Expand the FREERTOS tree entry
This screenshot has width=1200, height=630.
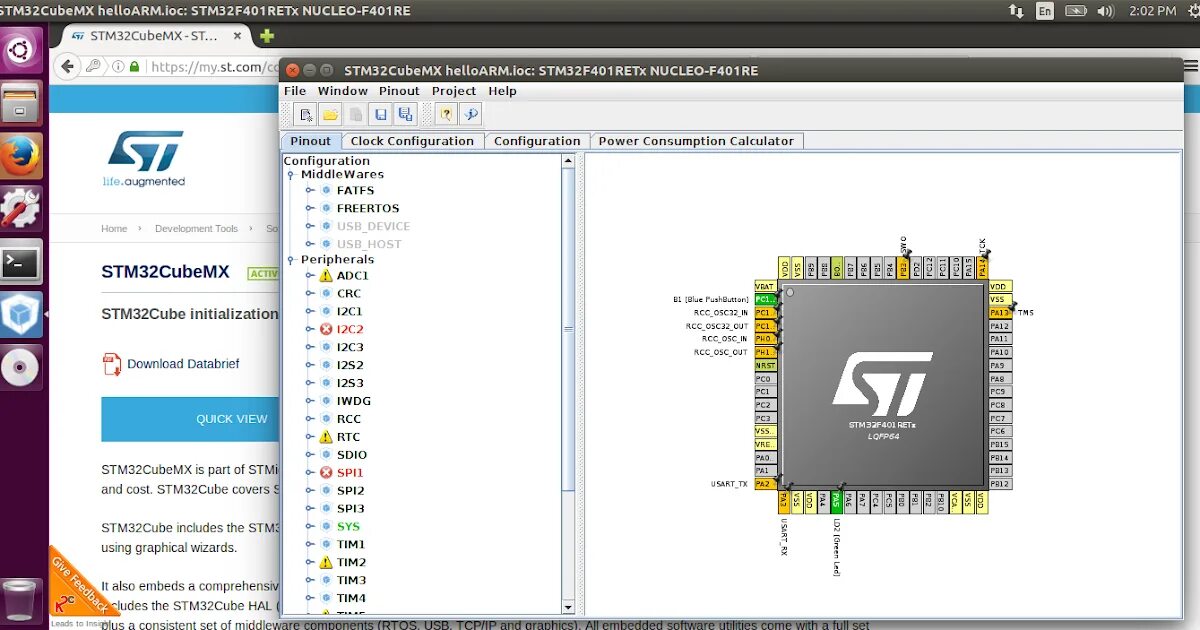click(310, 208)
